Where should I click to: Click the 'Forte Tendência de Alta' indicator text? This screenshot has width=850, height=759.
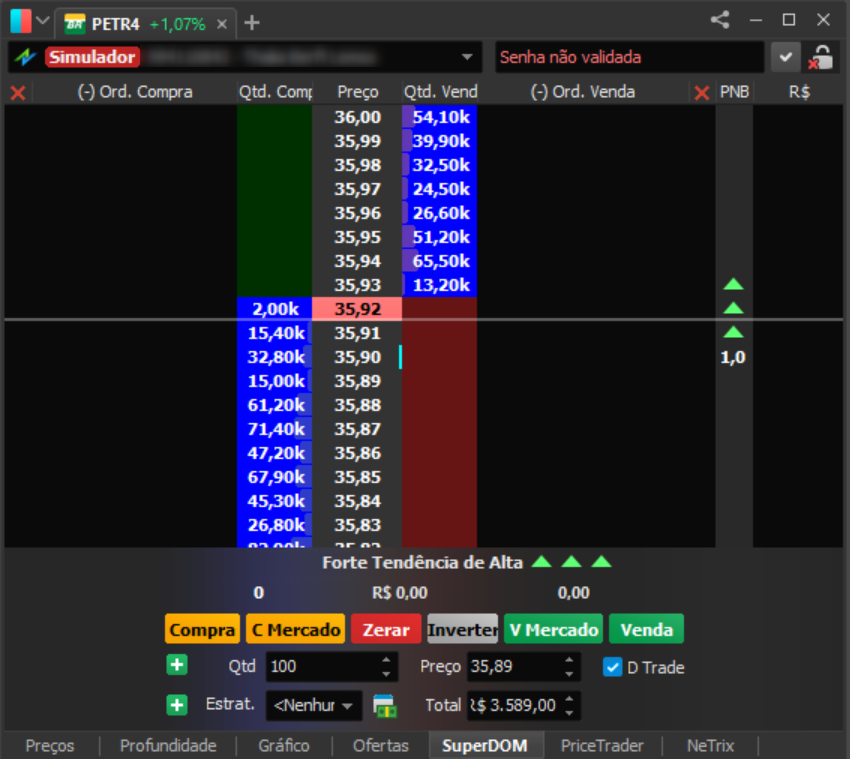422,563
